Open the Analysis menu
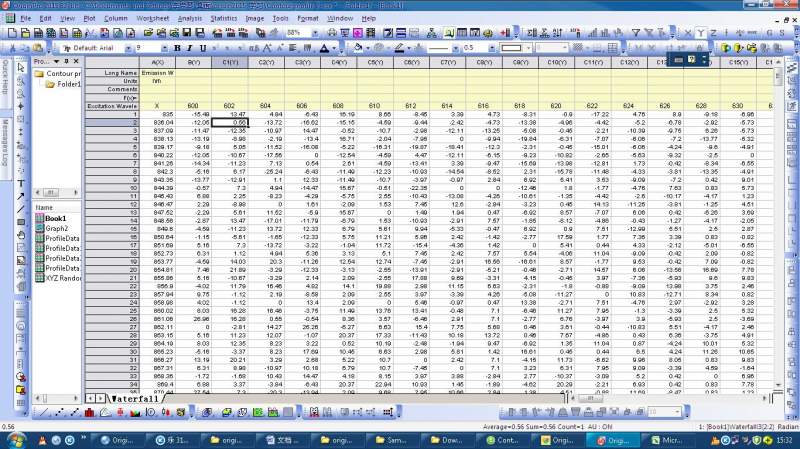The height and width of the screenshot is (449, 800). pos(190,18)
